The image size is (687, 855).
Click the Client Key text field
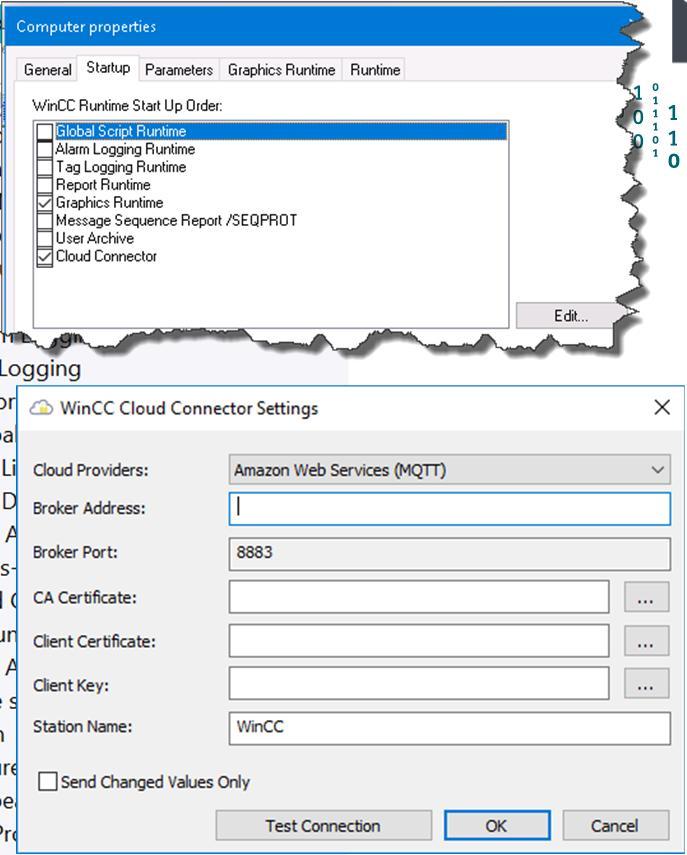[419, 683]
